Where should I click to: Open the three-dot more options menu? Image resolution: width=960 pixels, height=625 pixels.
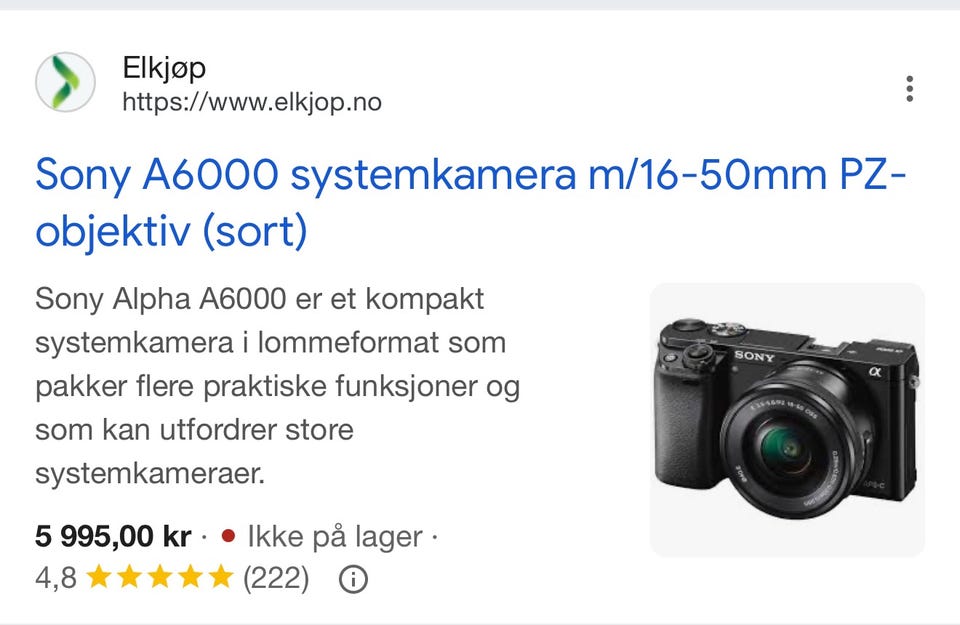click(910, 89)
